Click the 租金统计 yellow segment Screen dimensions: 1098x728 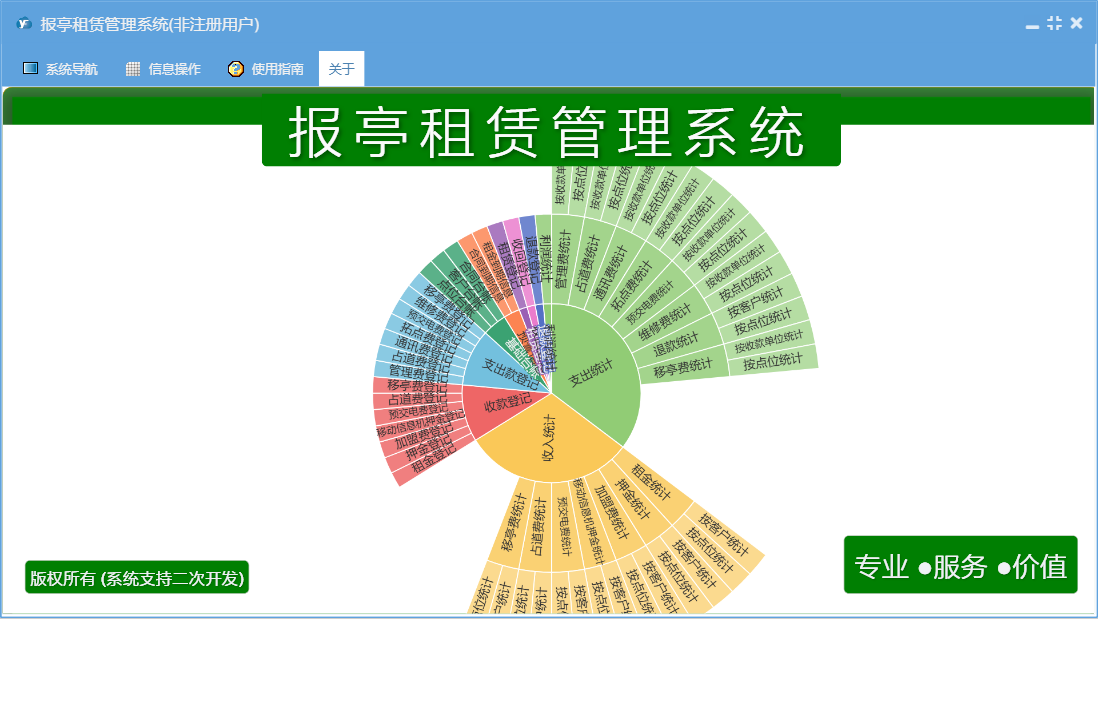651,482
